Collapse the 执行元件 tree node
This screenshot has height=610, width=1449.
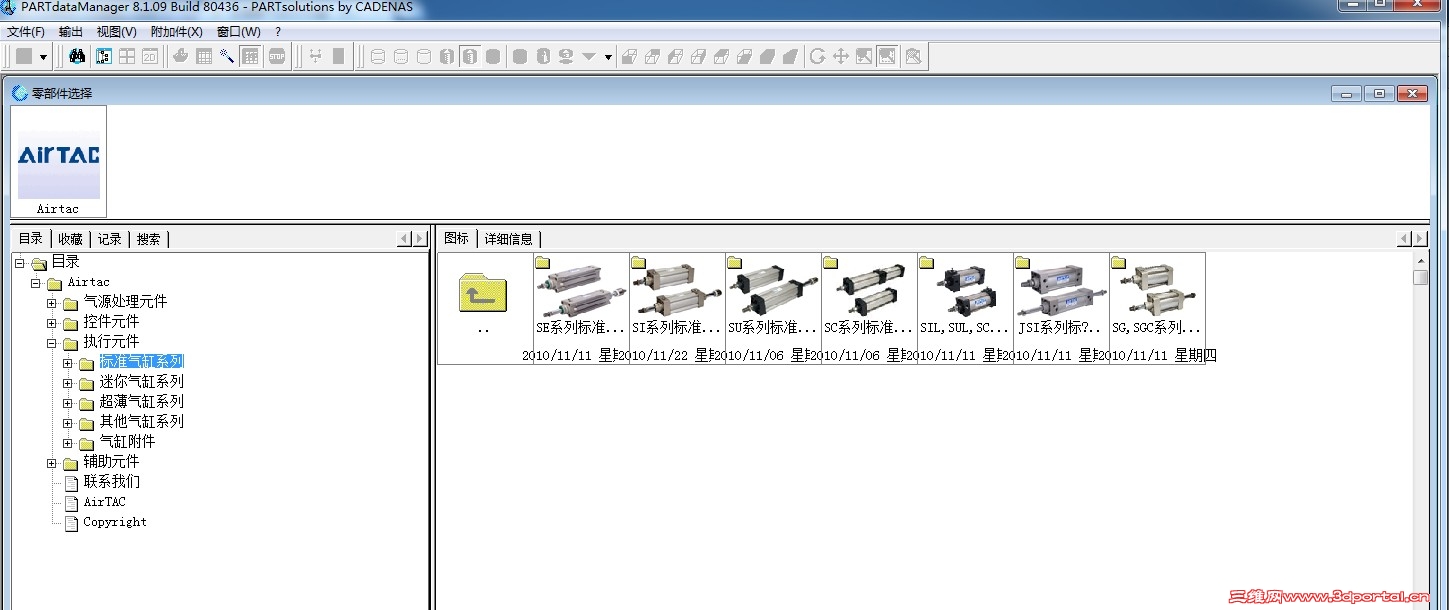(x=52, y=343)
